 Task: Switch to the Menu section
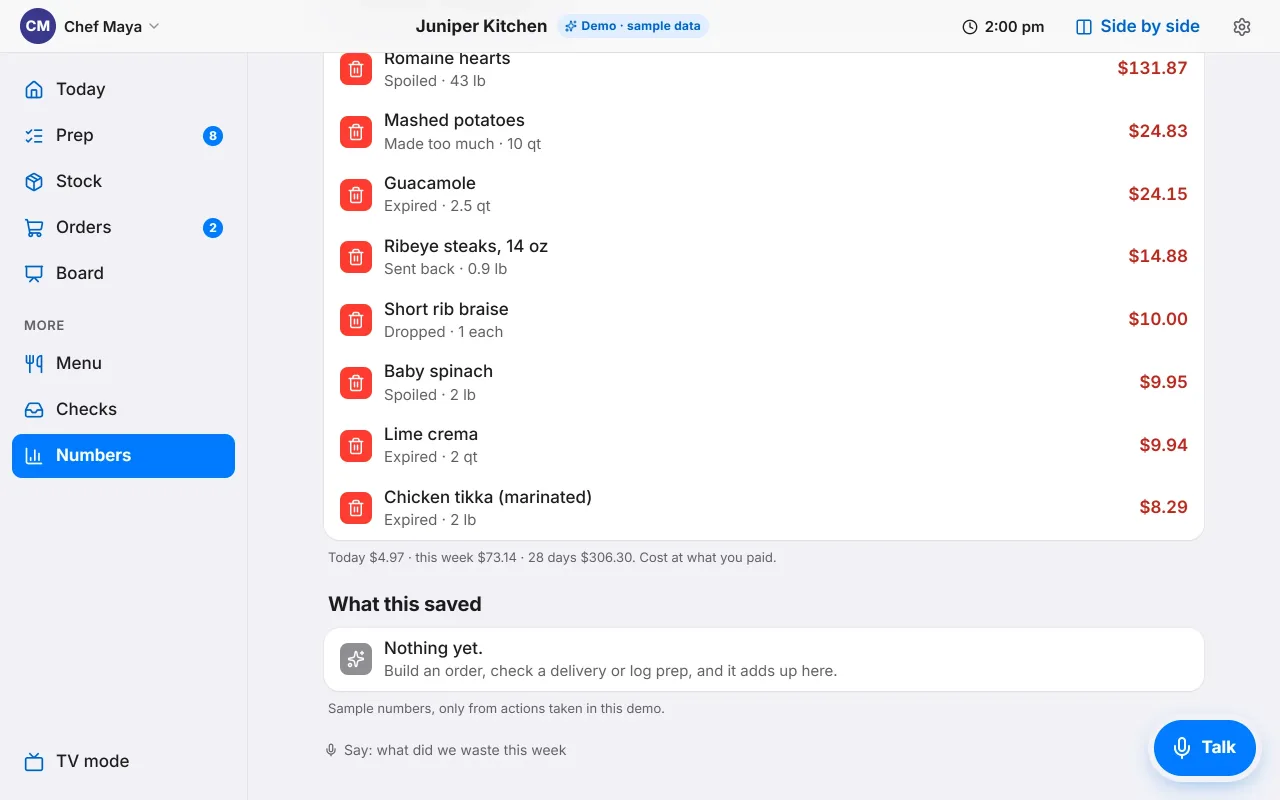pos(123,363)
